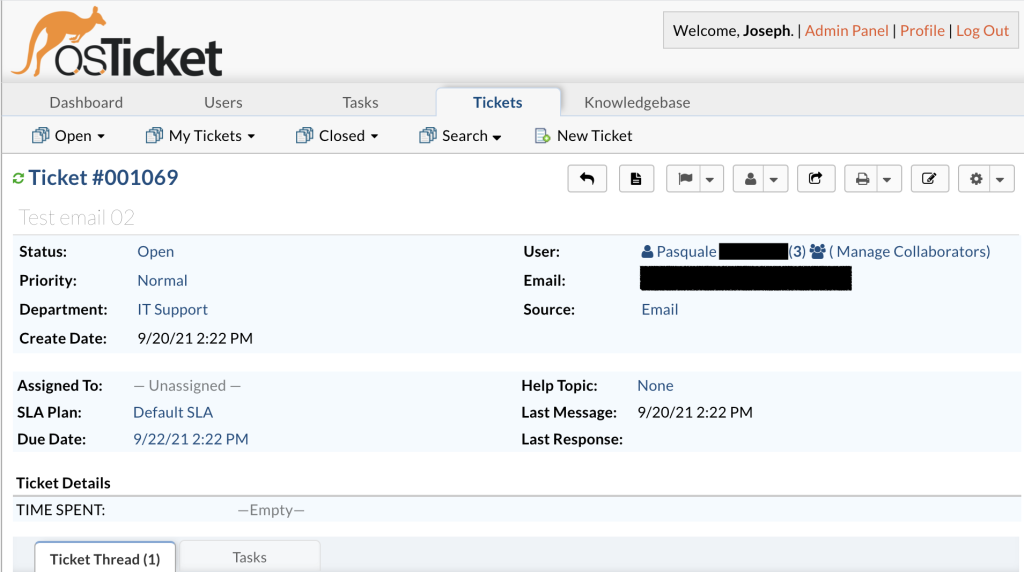Expand the Closed queue dropdown caret

point(374,136)
